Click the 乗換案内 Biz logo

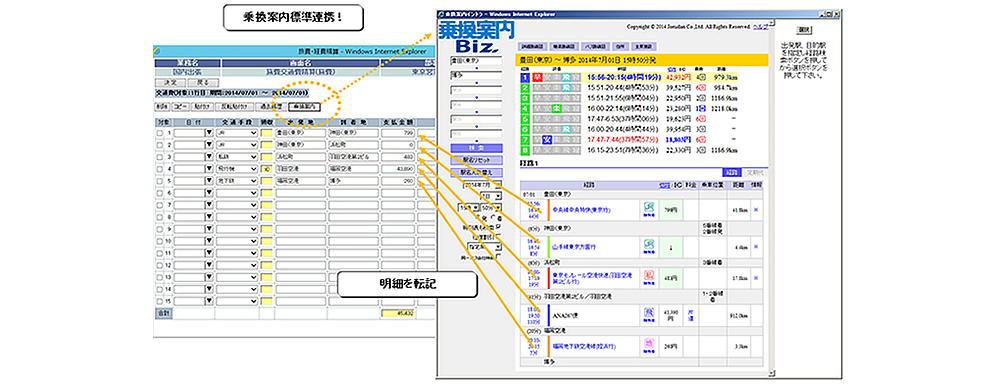(476, 38)
